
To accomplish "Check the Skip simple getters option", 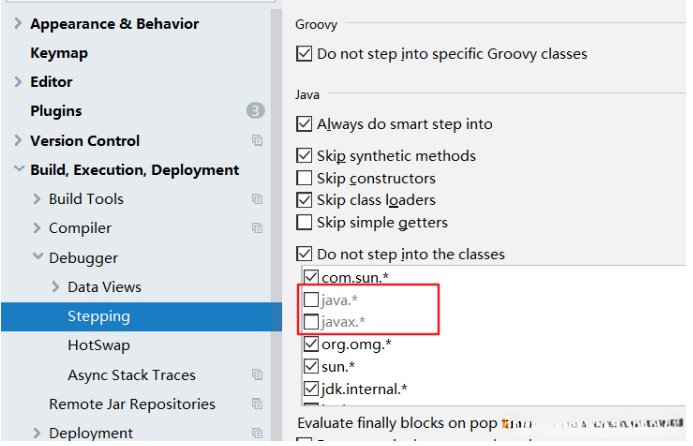I will coord(305,222).
